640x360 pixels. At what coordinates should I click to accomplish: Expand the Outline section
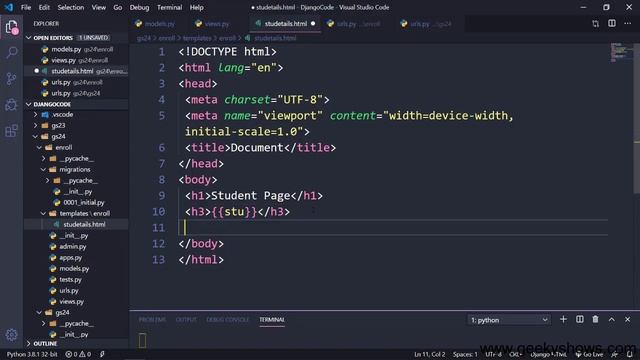tap(77, 344)
